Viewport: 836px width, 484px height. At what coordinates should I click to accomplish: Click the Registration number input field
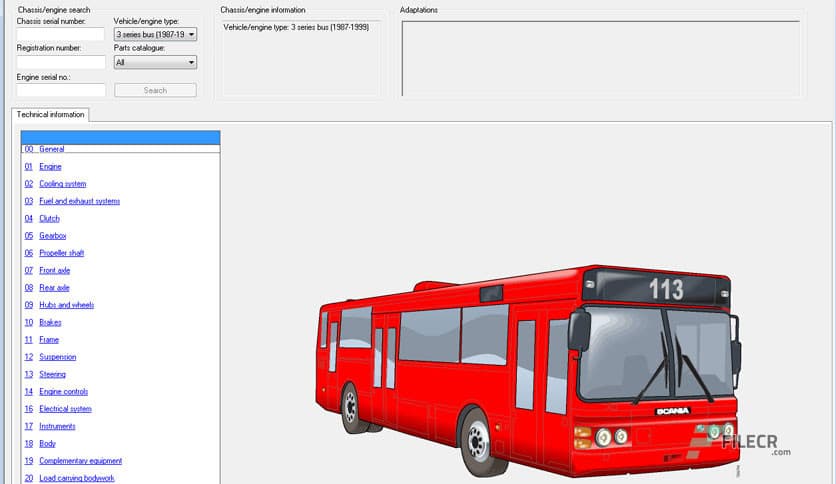tap(61, 62)
